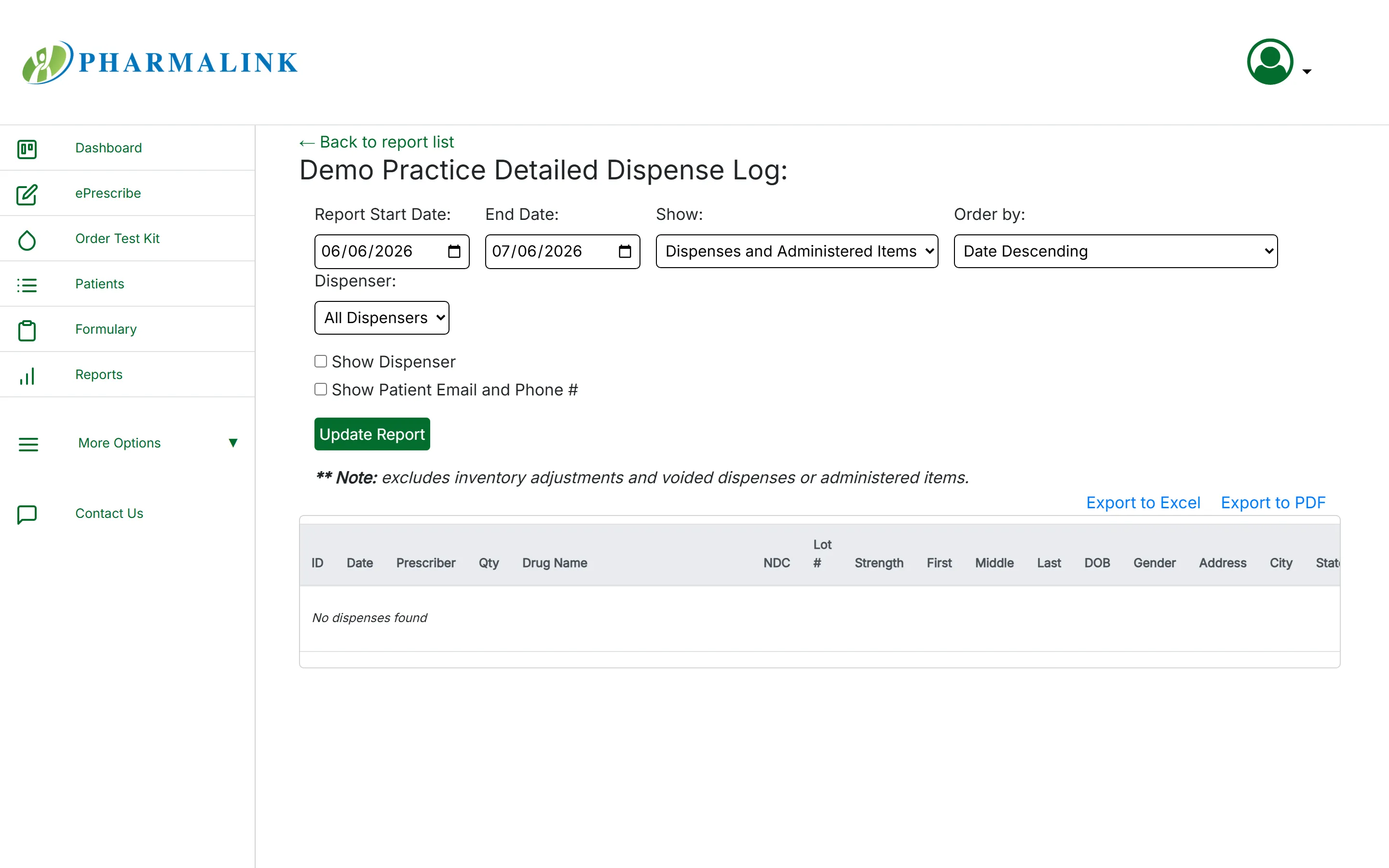1389x868 pixels.
Task: Click the Contact Us chat bubble icon
Action: (27, 515)
